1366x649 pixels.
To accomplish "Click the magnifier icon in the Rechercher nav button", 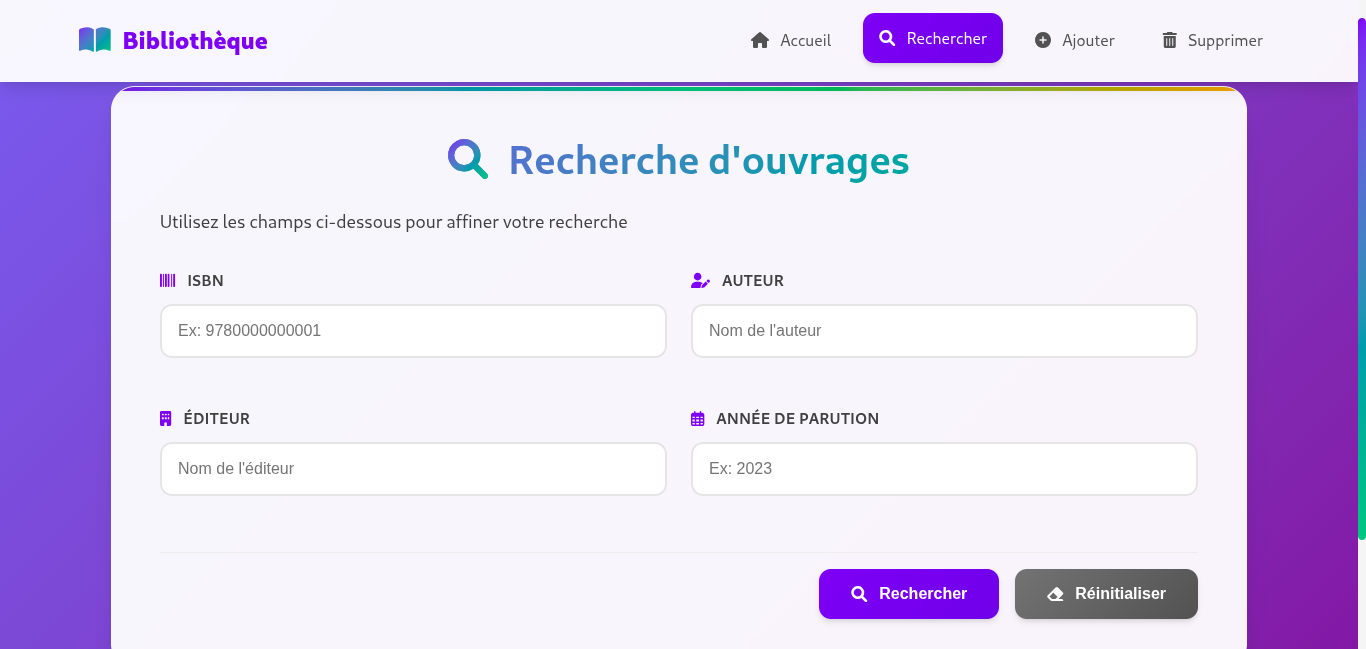I will click(x=886, y=37).
